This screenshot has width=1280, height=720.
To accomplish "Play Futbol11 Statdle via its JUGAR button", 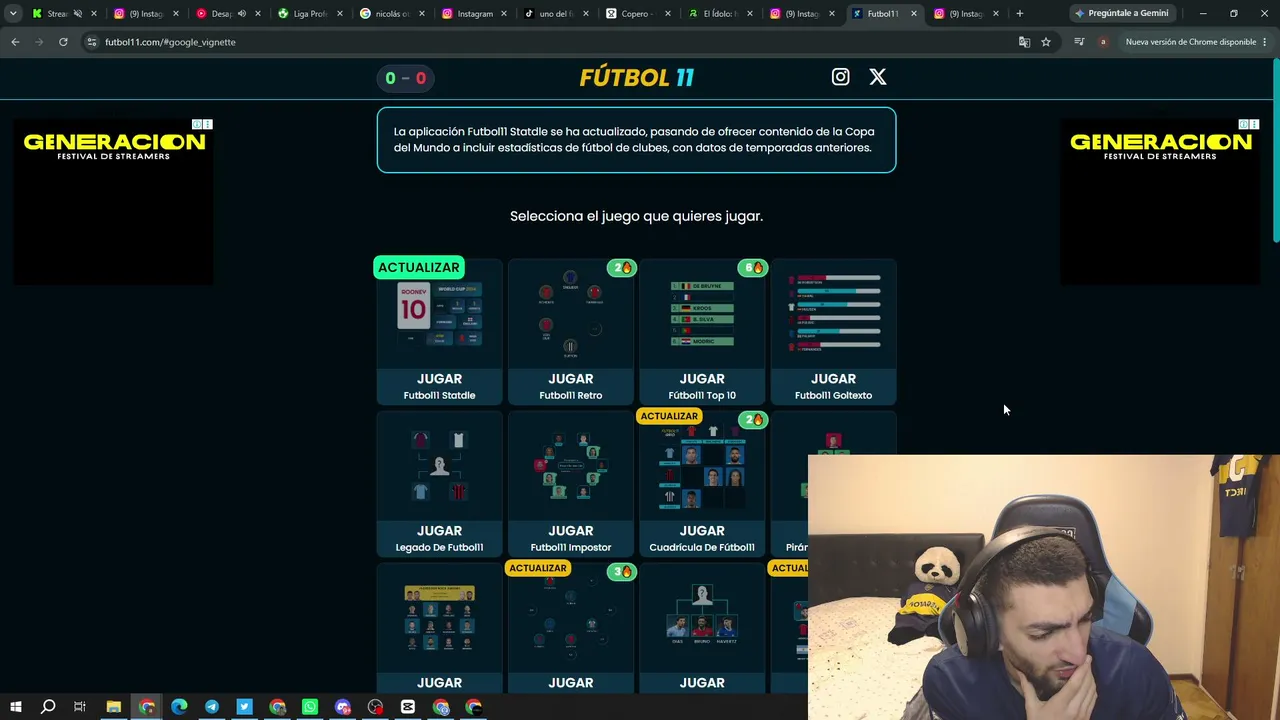I will point(439,379).
